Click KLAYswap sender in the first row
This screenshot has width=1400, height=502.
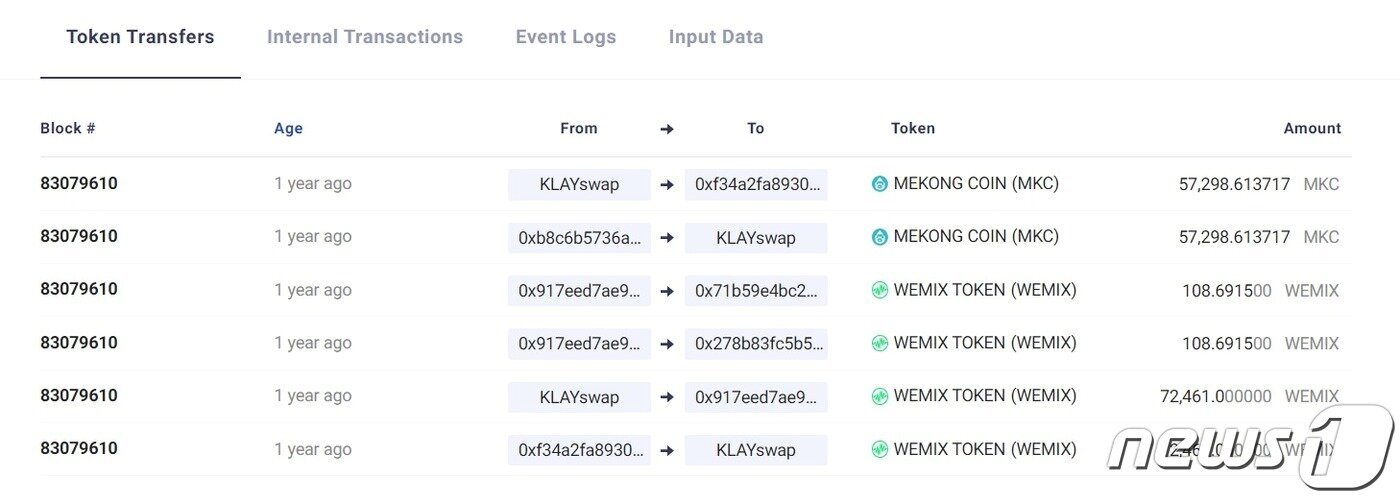tap(579, 185)
